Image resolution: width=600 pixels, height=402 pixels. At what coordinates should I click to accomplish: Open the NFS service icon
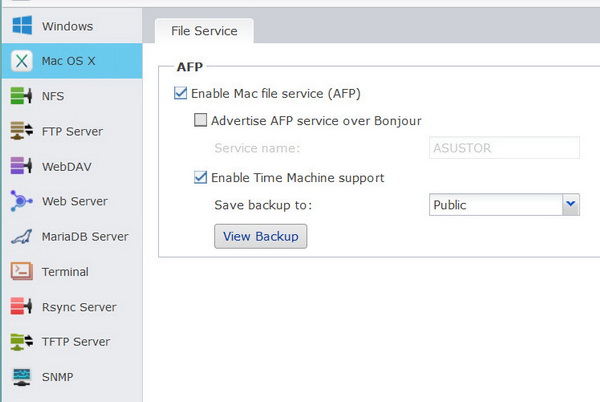(x=22, y=96)
